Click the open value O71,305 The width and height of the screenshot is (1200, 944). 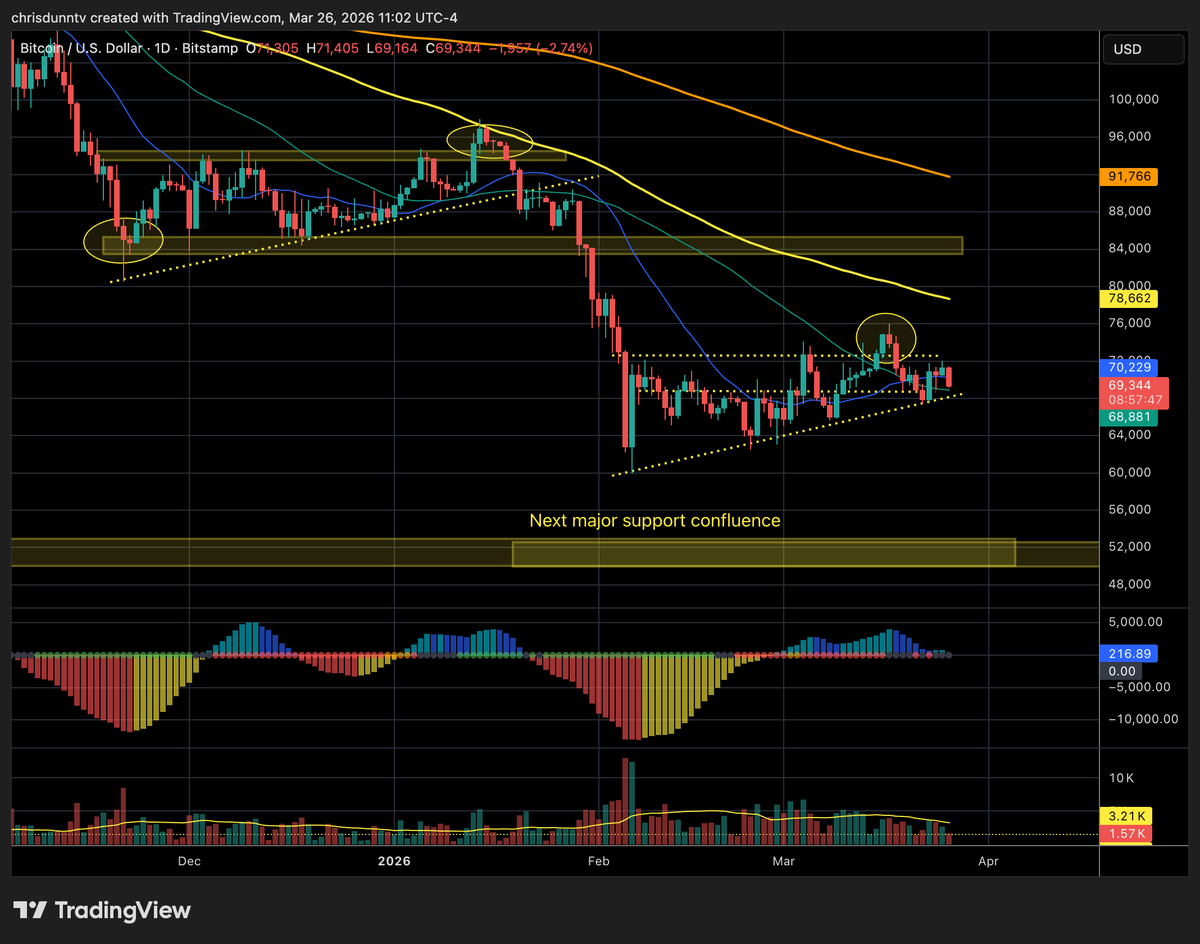272,48
